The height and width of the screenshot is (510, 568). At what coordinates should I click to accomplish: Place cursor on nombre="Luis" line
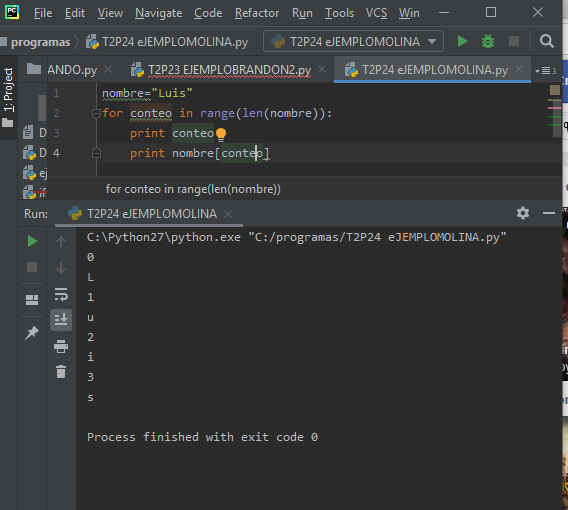tap(147, 93)
